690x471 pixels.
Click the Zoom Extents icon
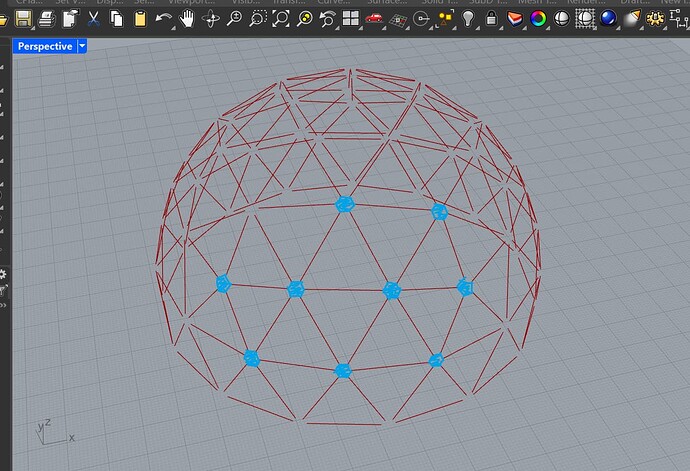coord(281,18)
